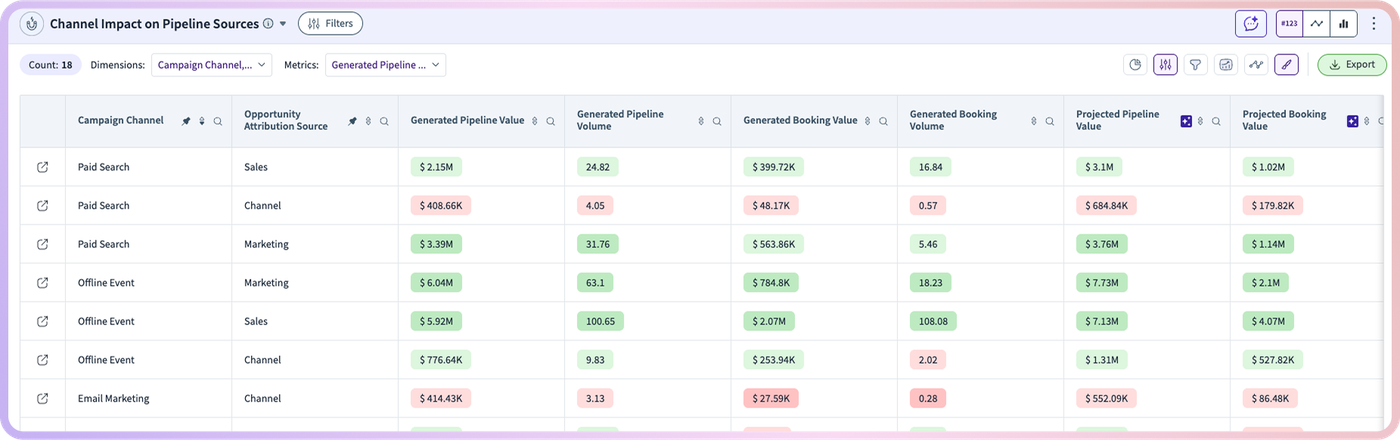Open the Dimensions dropdown

(x=212, y=65)
